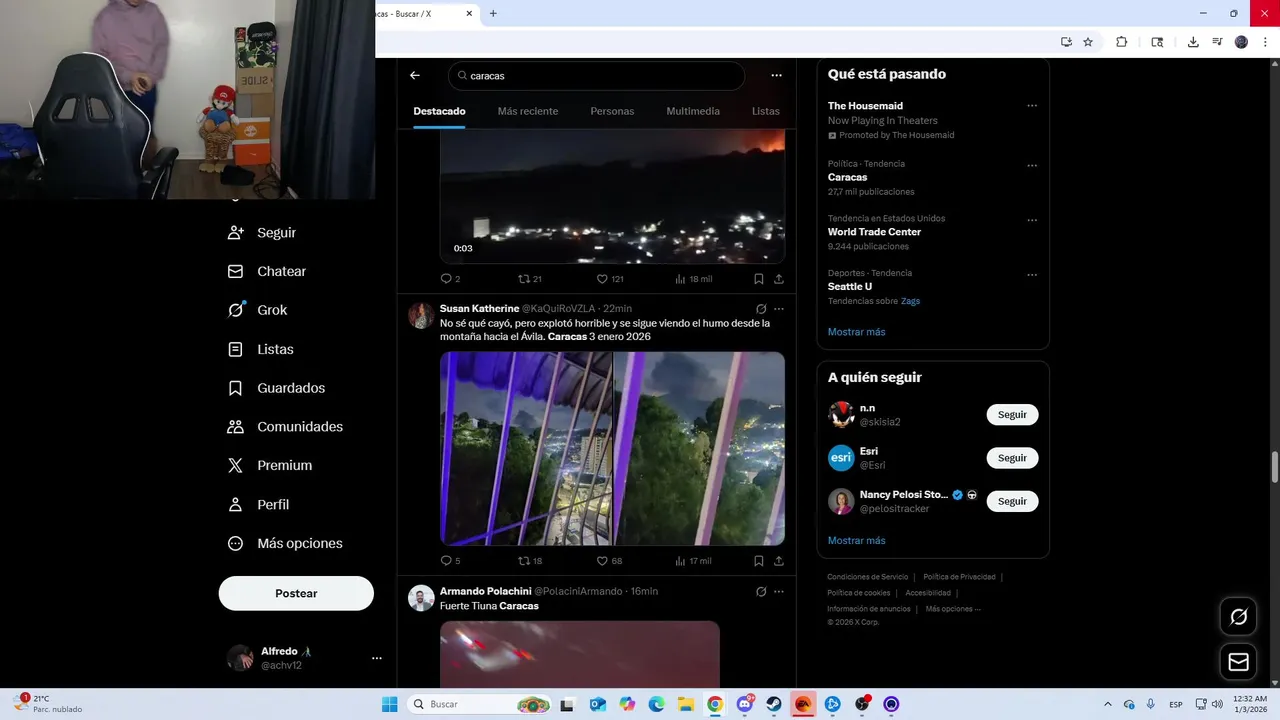Switch to Multimedia tab
This screenshot has width=1280, height=720.
[693, 111]
